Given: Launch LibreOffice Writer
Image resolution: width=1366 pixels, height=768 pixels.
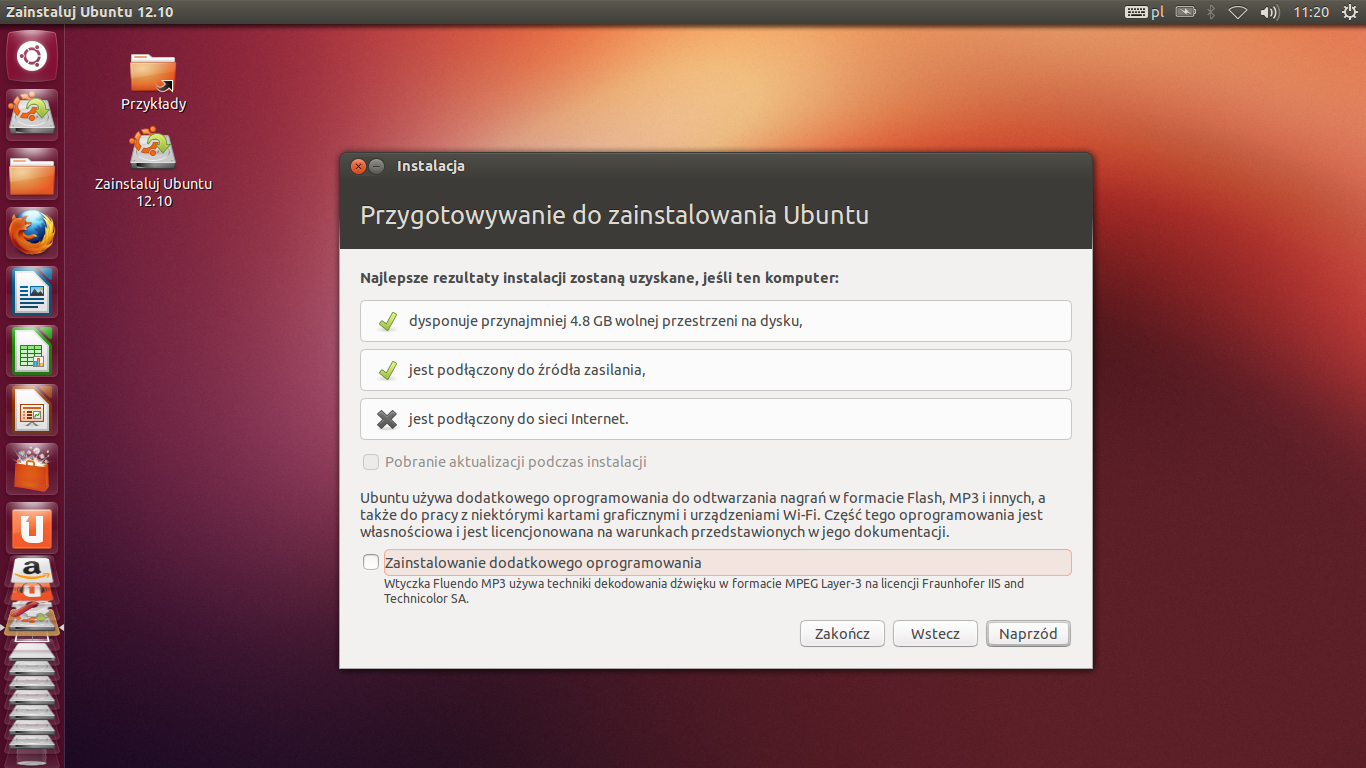Looking at the screenshot, I should coord(32,292).
